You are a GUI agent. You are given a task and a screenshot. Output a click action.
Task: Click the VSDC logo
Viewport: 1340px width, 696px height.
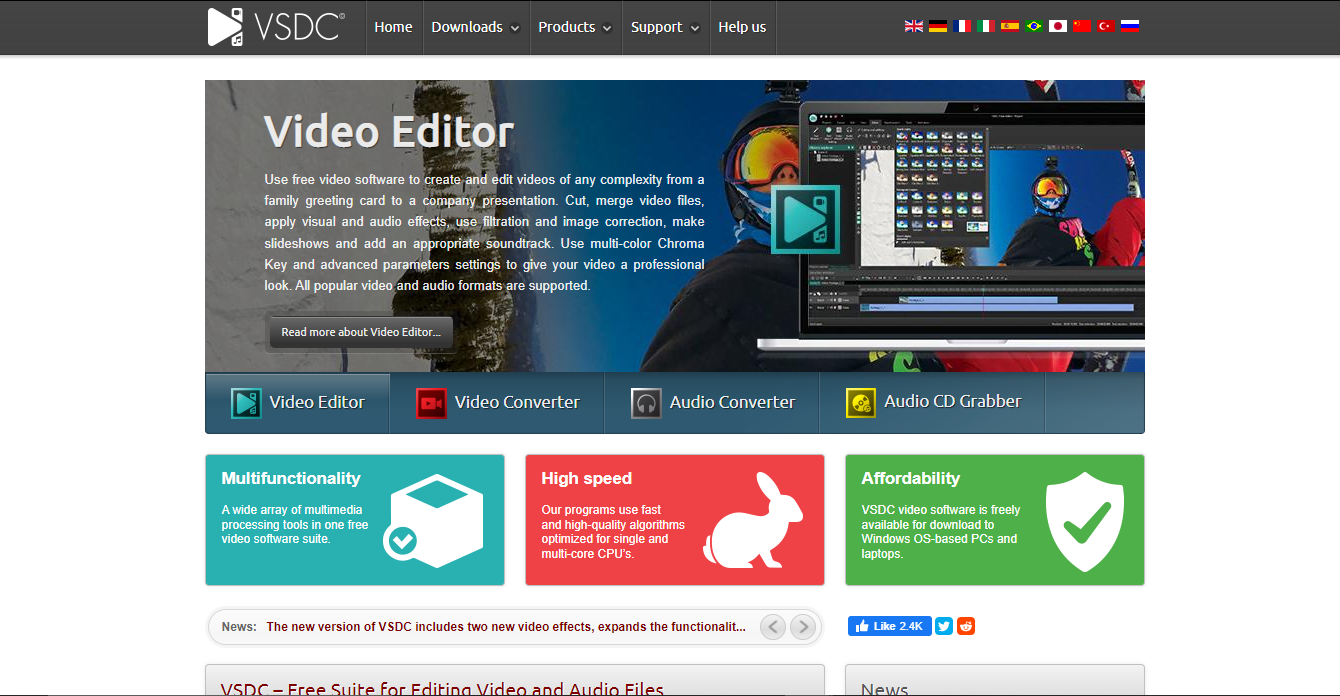click(275, 27)
